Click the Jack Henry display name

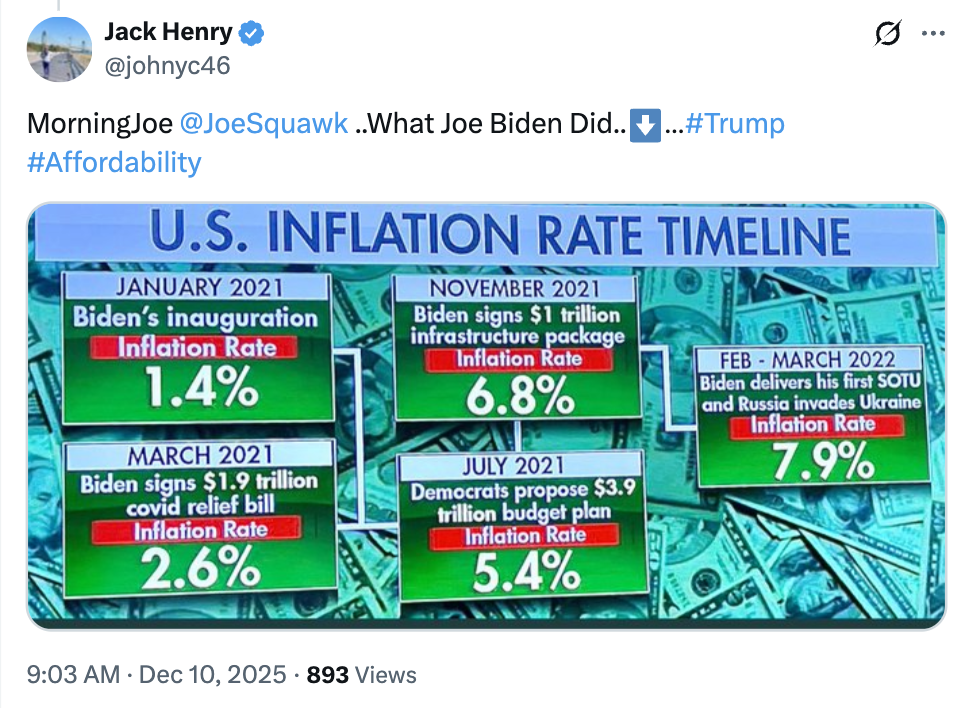[168, 33]
